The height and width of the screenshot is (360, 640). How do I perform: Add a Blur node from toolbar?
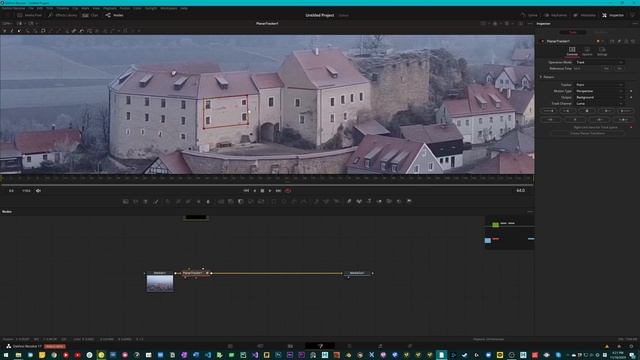208,201
